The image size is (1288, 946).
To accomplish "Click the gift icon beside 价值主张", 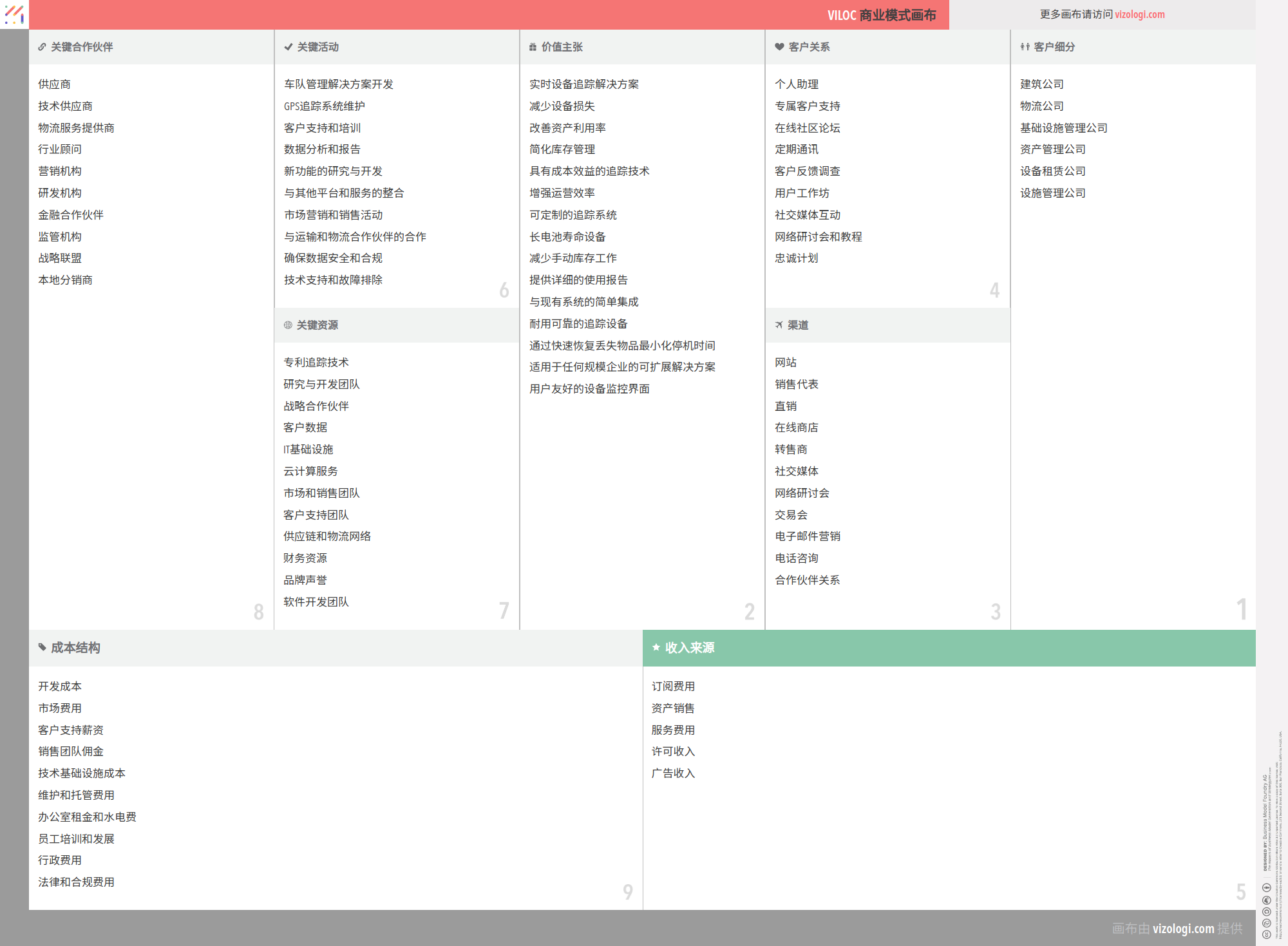I will [x=533, y=47].
